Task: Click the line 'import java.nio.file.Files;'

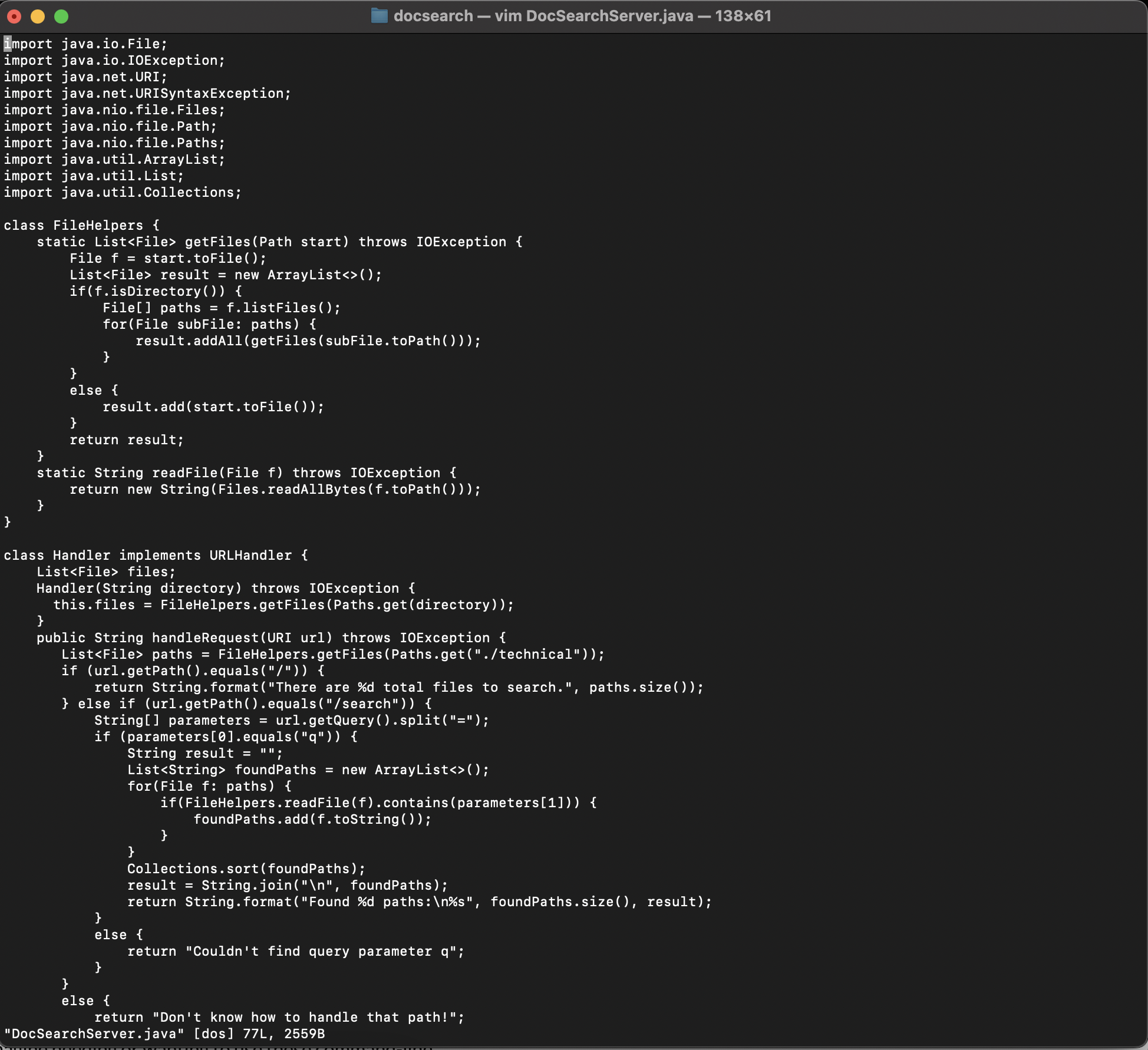Action: 115,110
